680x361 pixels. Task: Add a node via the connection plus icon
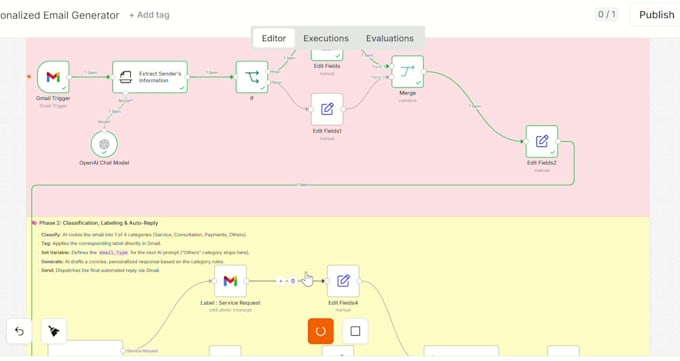[281, 281]
